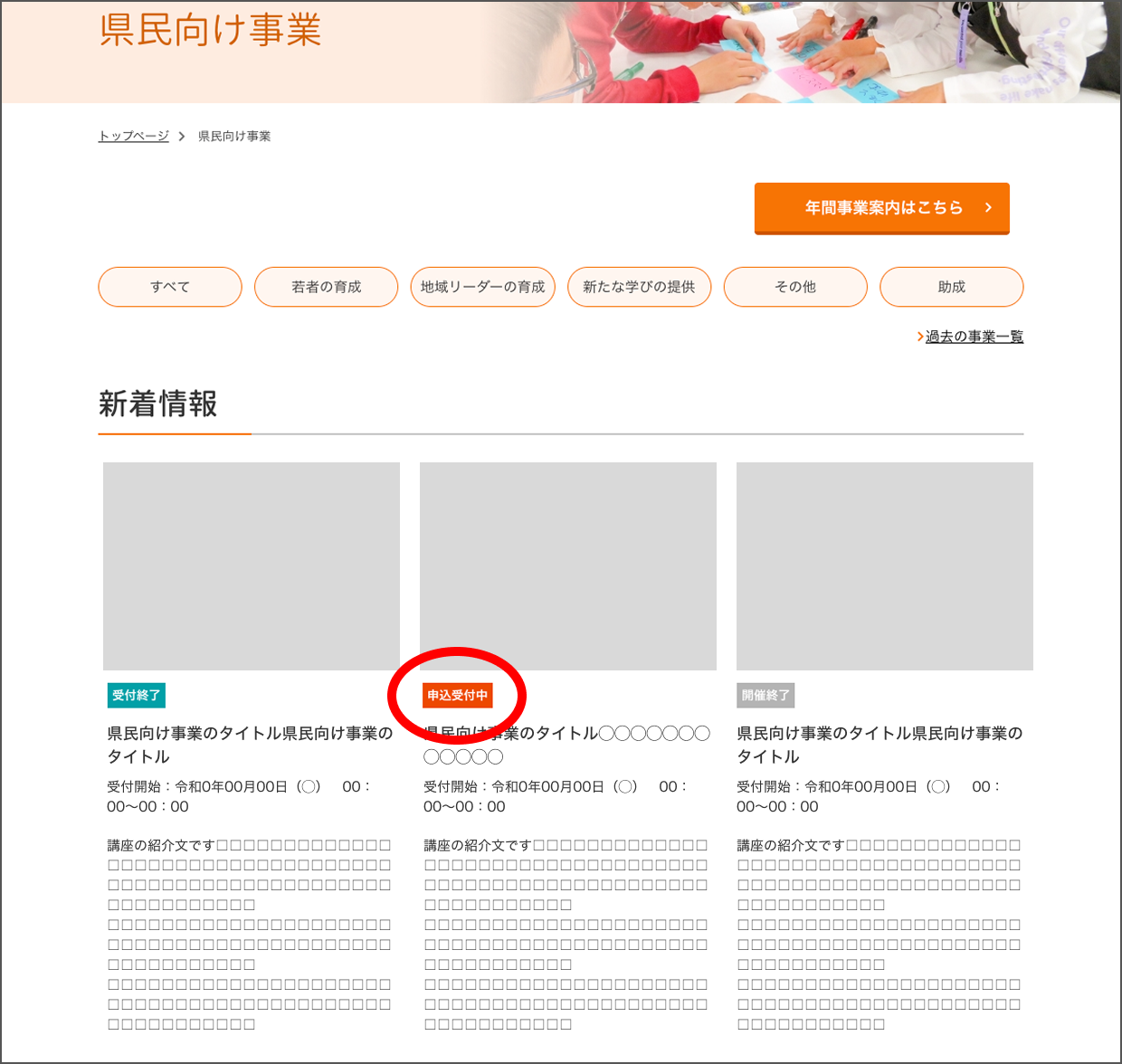Click the arrow icon inside 年間事業案内はこちら button

tap(987, 208)
